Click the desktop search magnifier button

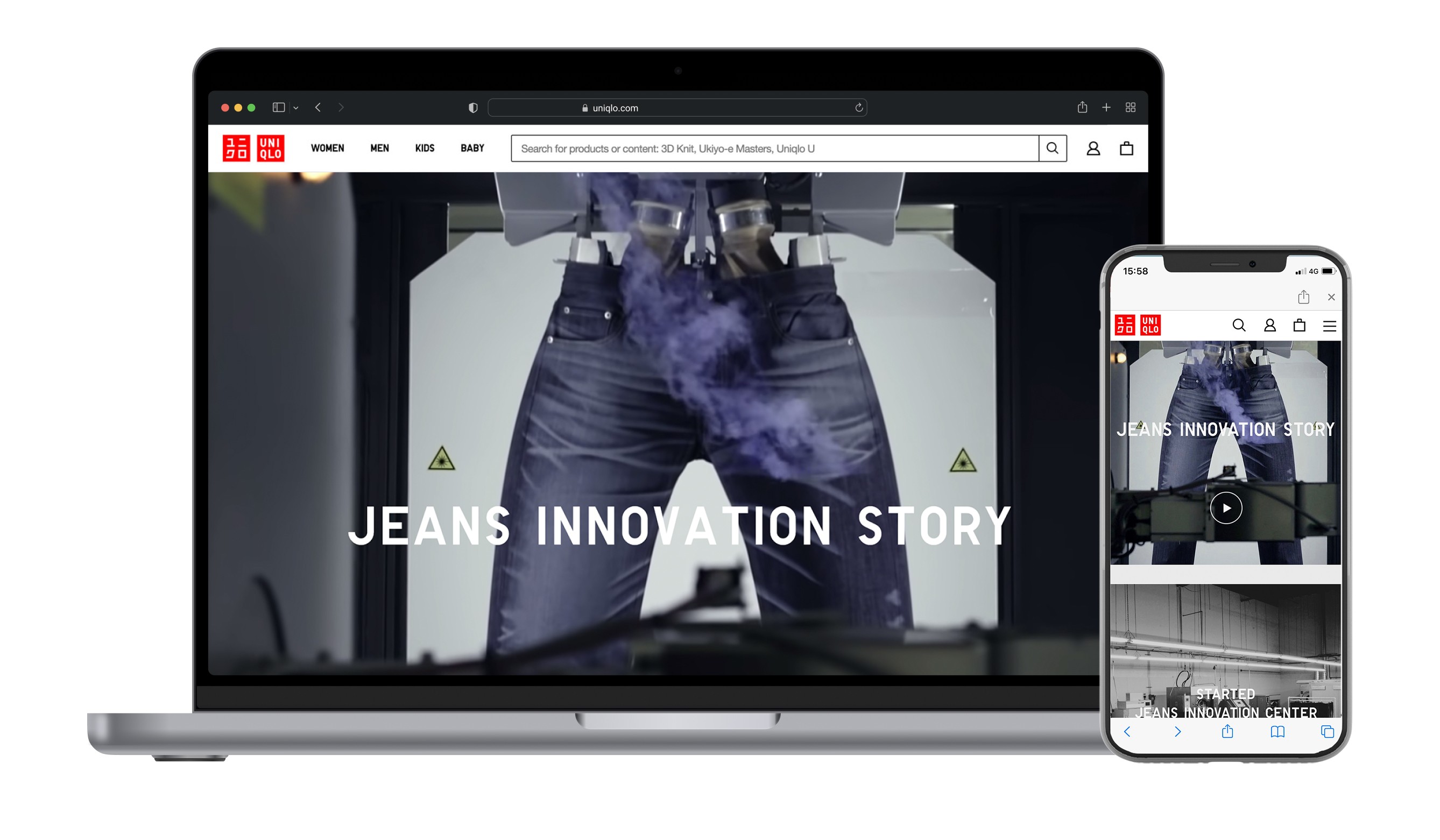(1052, 149)
